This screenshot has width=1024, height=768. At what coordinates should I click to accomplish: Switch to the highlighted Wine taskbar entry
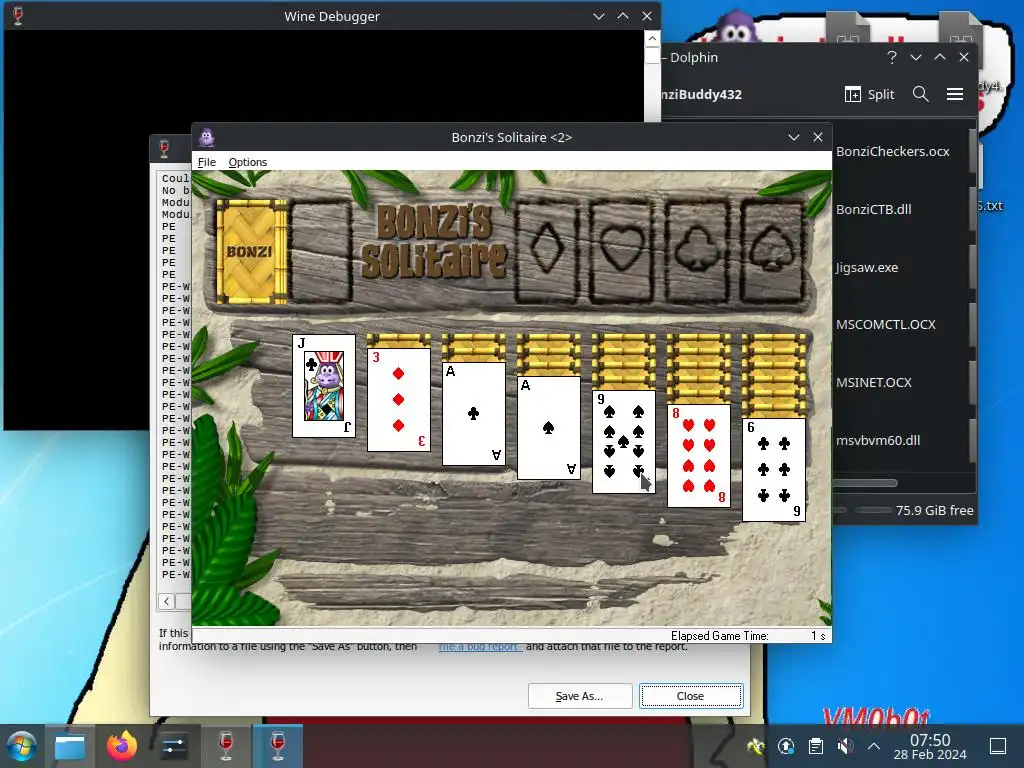(x=278, y=746)
